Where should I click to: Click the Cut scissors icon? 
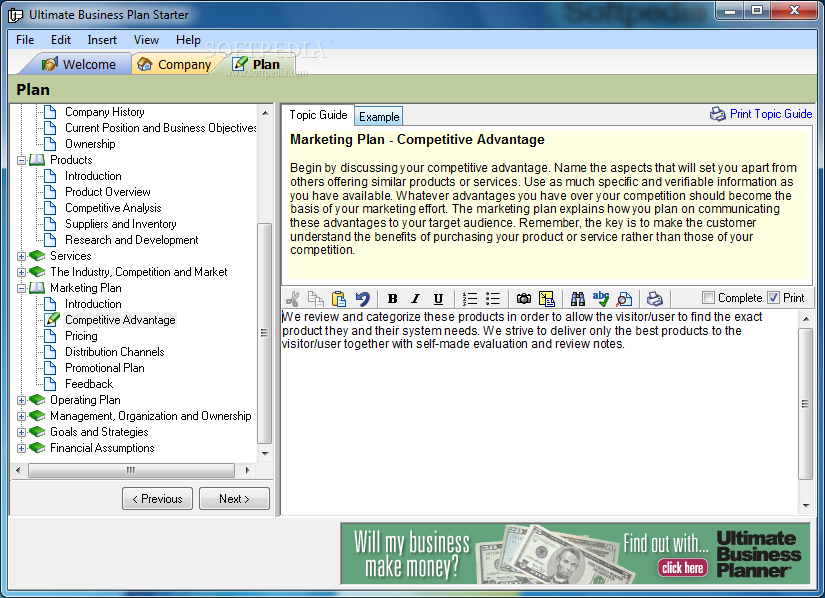(x=293, y=299)
